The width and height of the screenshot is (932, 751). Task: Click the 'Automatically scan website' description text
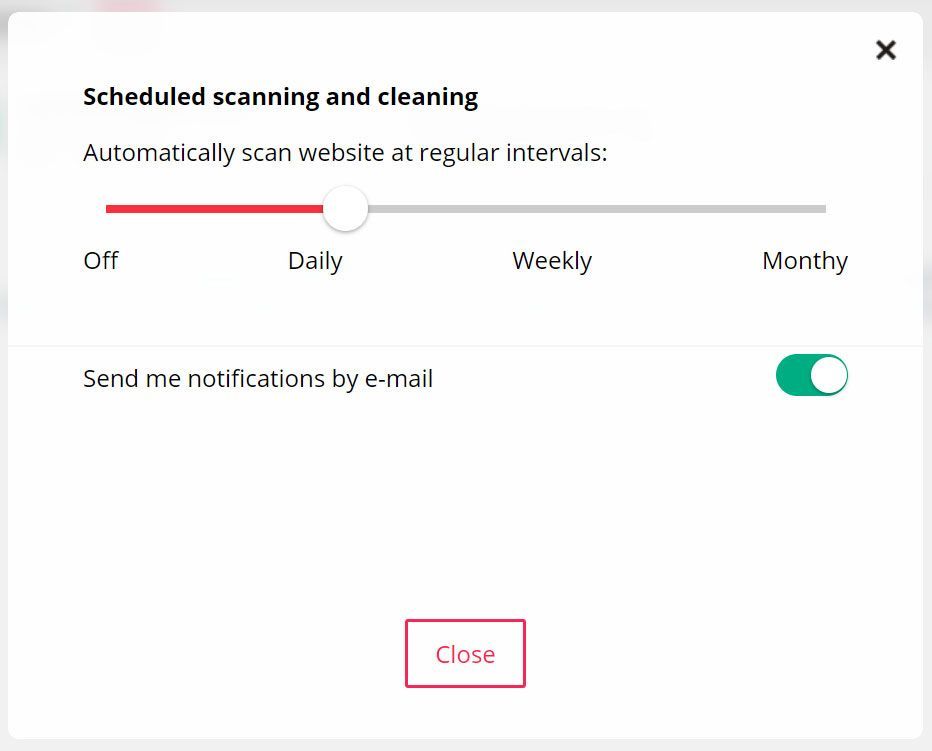(345, 153)
